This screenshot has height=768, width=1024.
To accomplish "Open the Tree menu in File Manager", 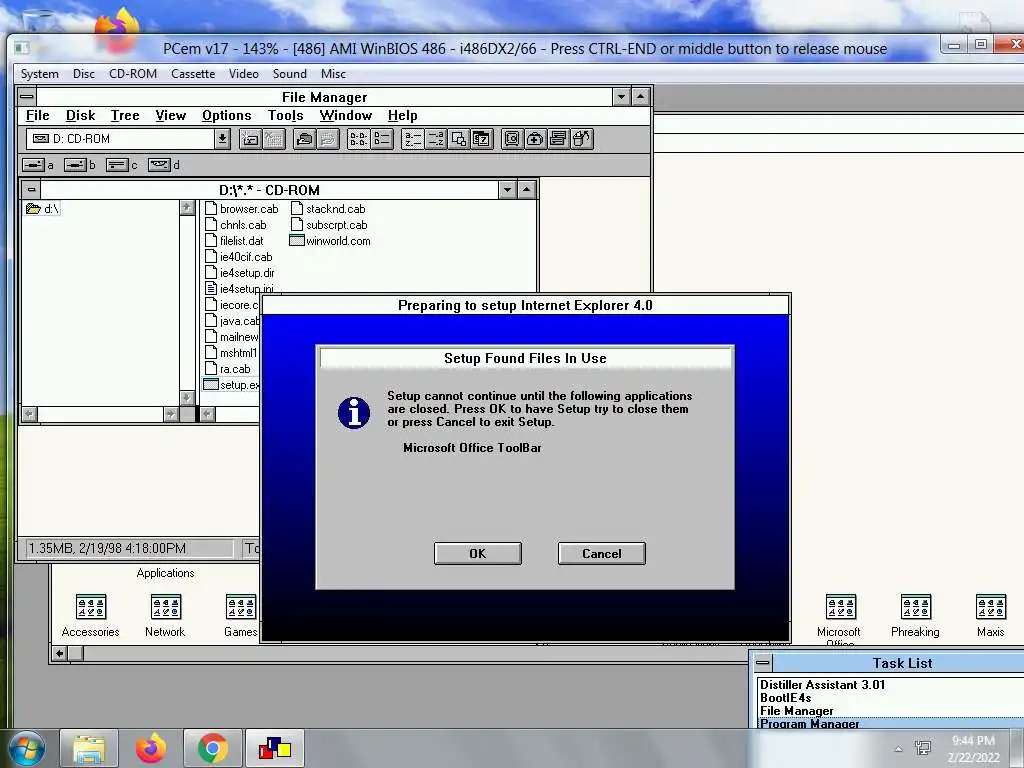I will point(125,116).
